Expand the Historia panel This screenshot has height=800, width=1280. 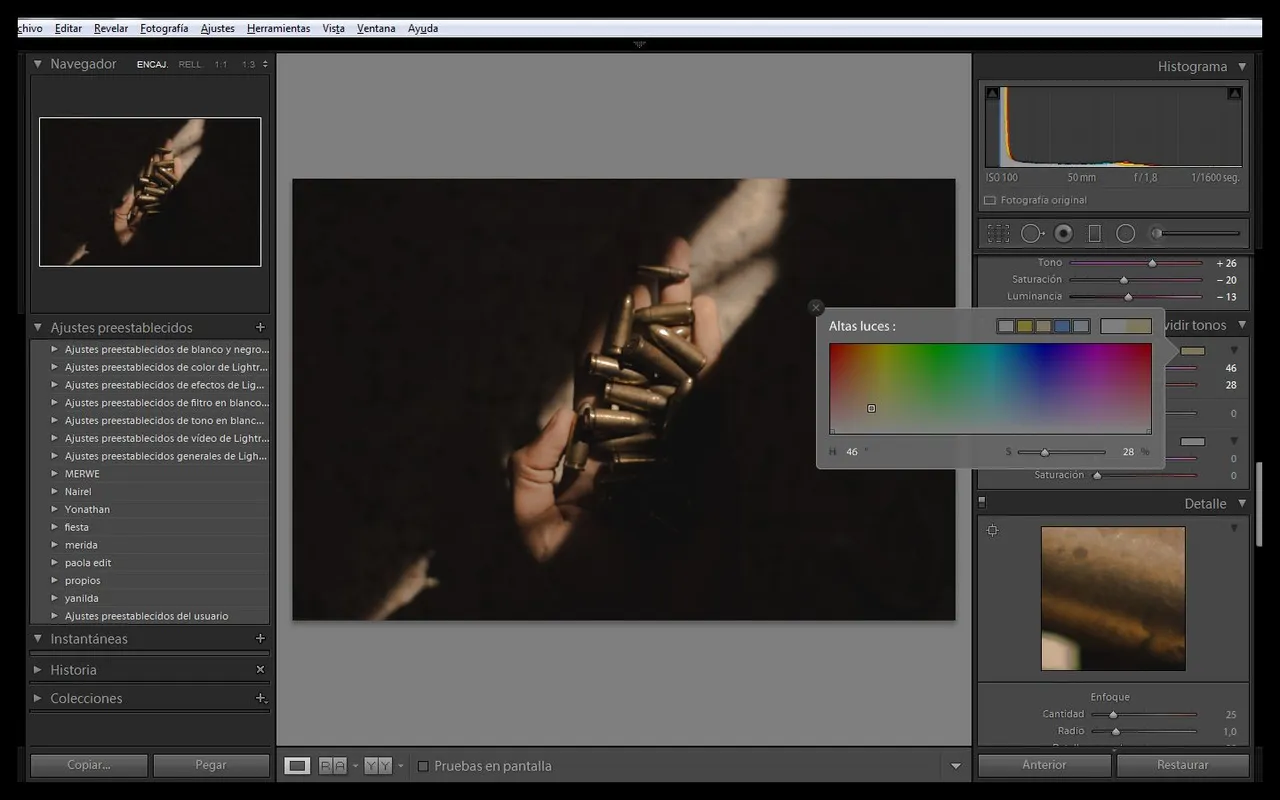tap(38, 669)
